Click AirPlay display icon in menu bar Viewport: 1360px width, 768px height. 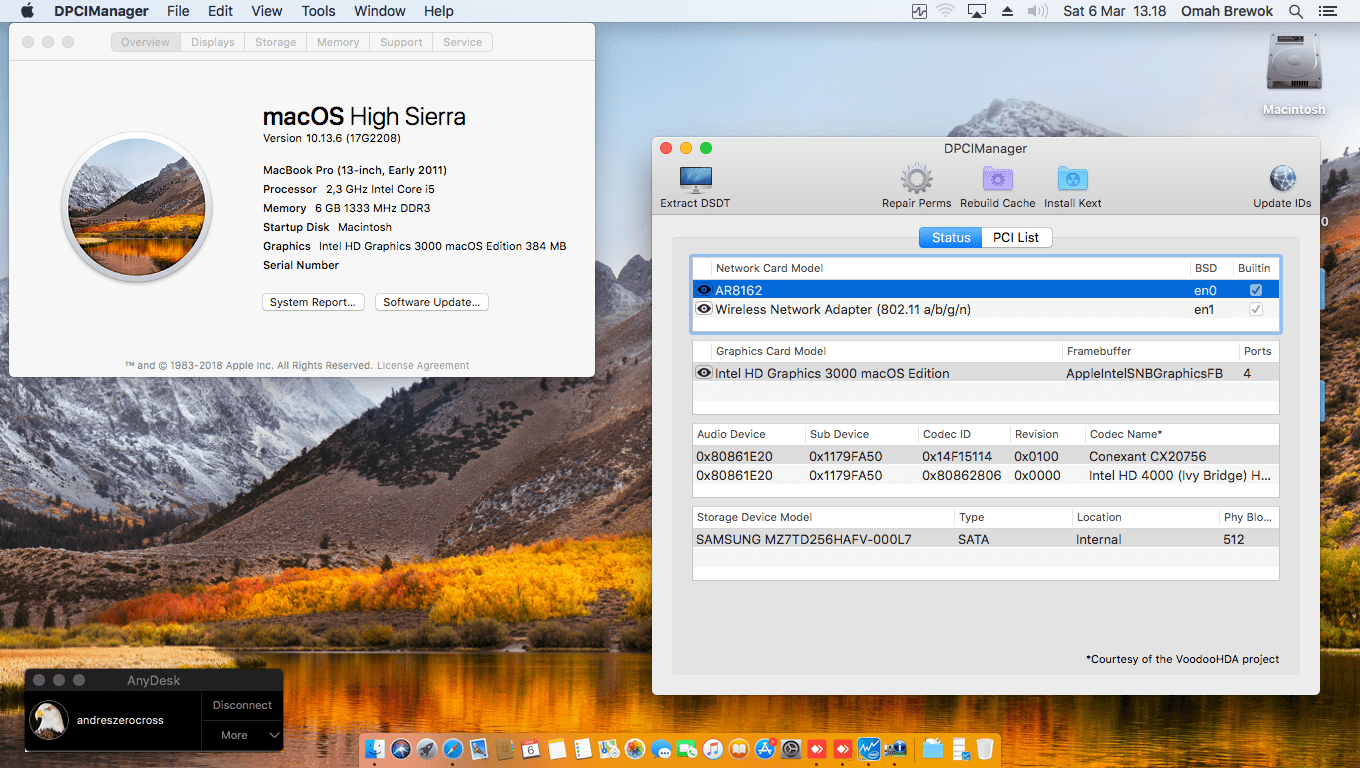click(977, 11)
